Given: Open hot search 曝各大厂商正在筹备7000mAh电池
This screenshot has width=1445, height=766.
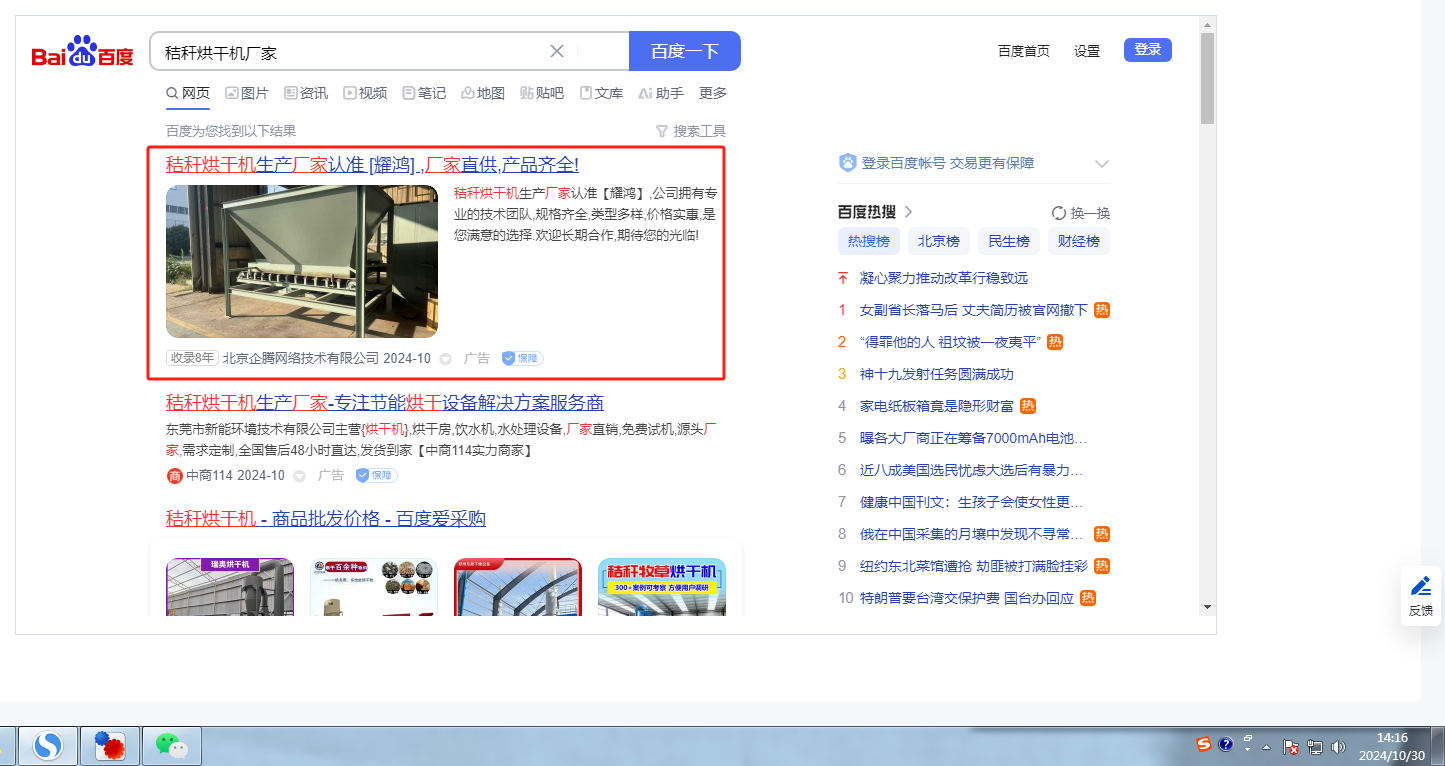Looking at the screenshot, I should click(974, 438).
